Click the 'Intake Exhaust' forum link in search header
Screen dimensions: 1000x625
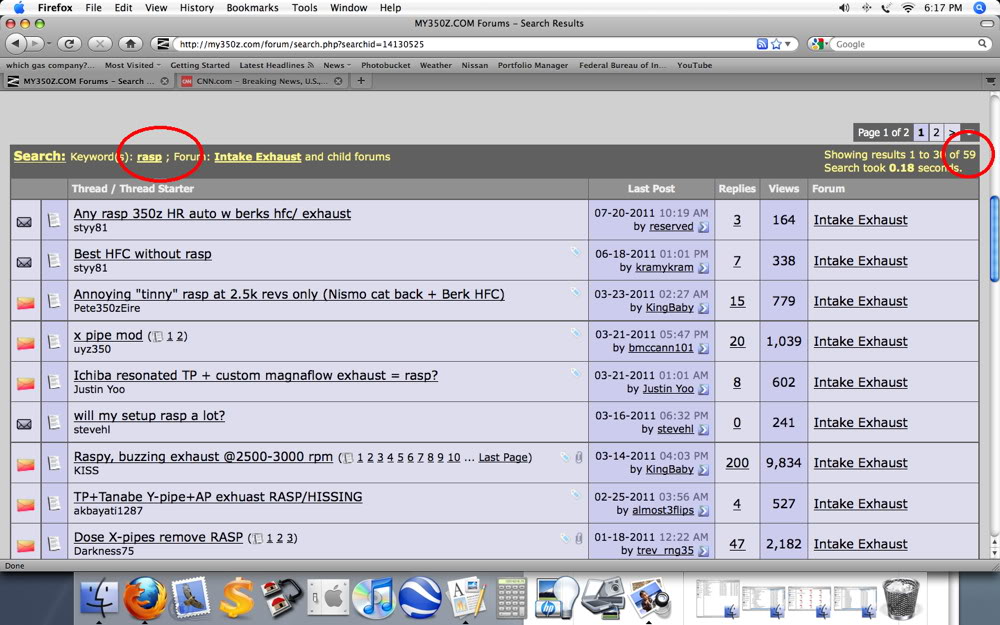pyautogui.click(x=258, y=156)
